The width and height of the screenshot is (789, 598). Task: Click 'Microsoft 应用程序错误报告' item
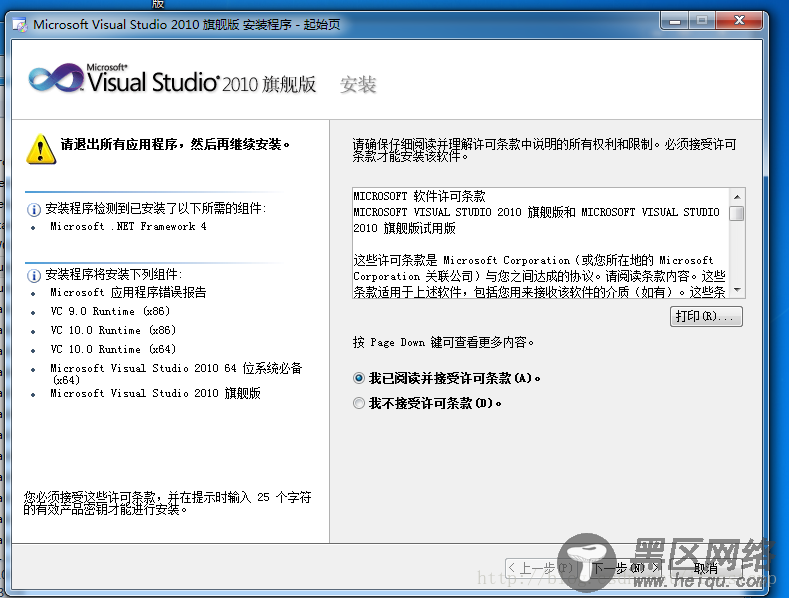pos(128,292)
